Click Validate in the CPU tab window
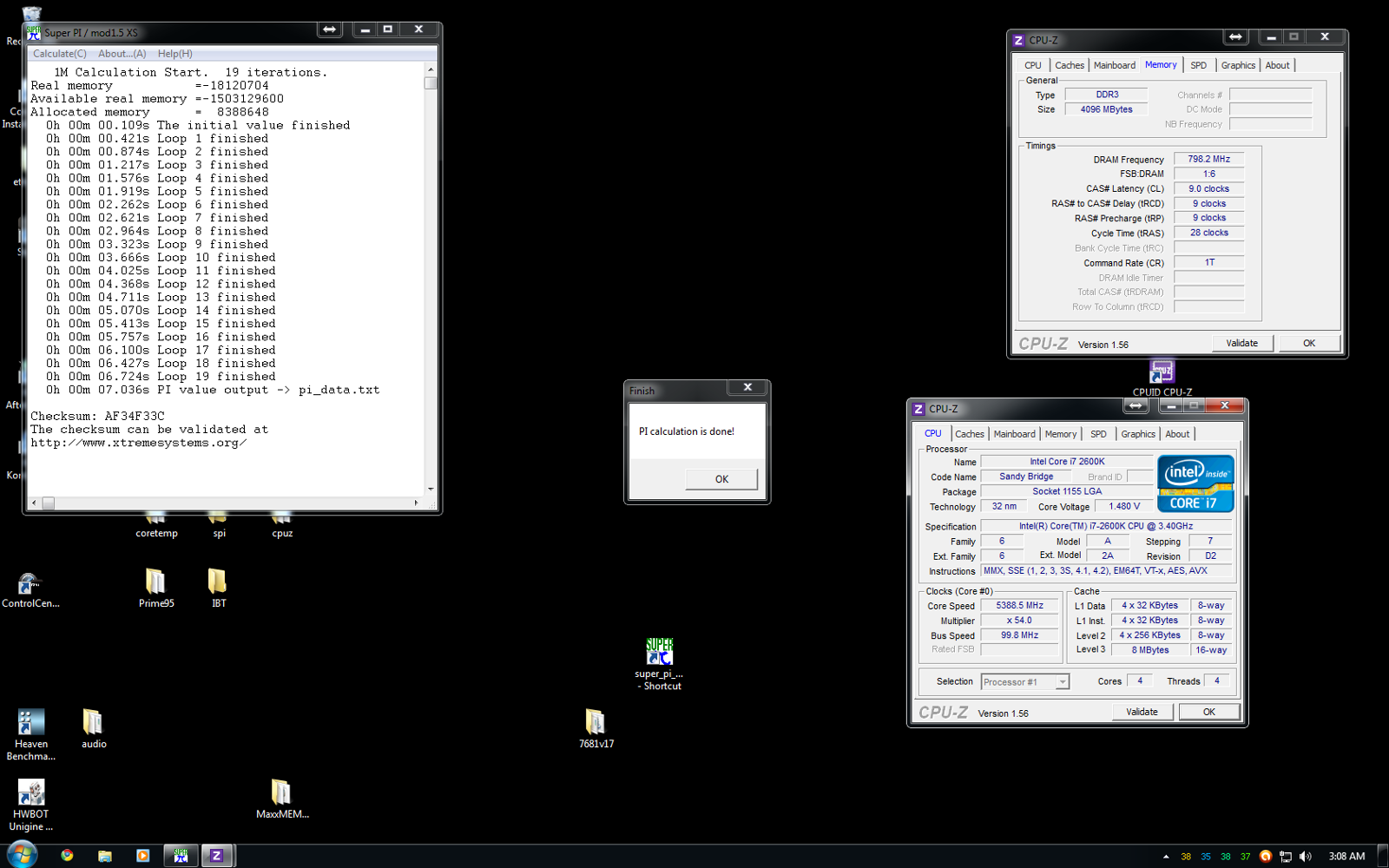The image size is (1389, 868). pos(1142,712)
